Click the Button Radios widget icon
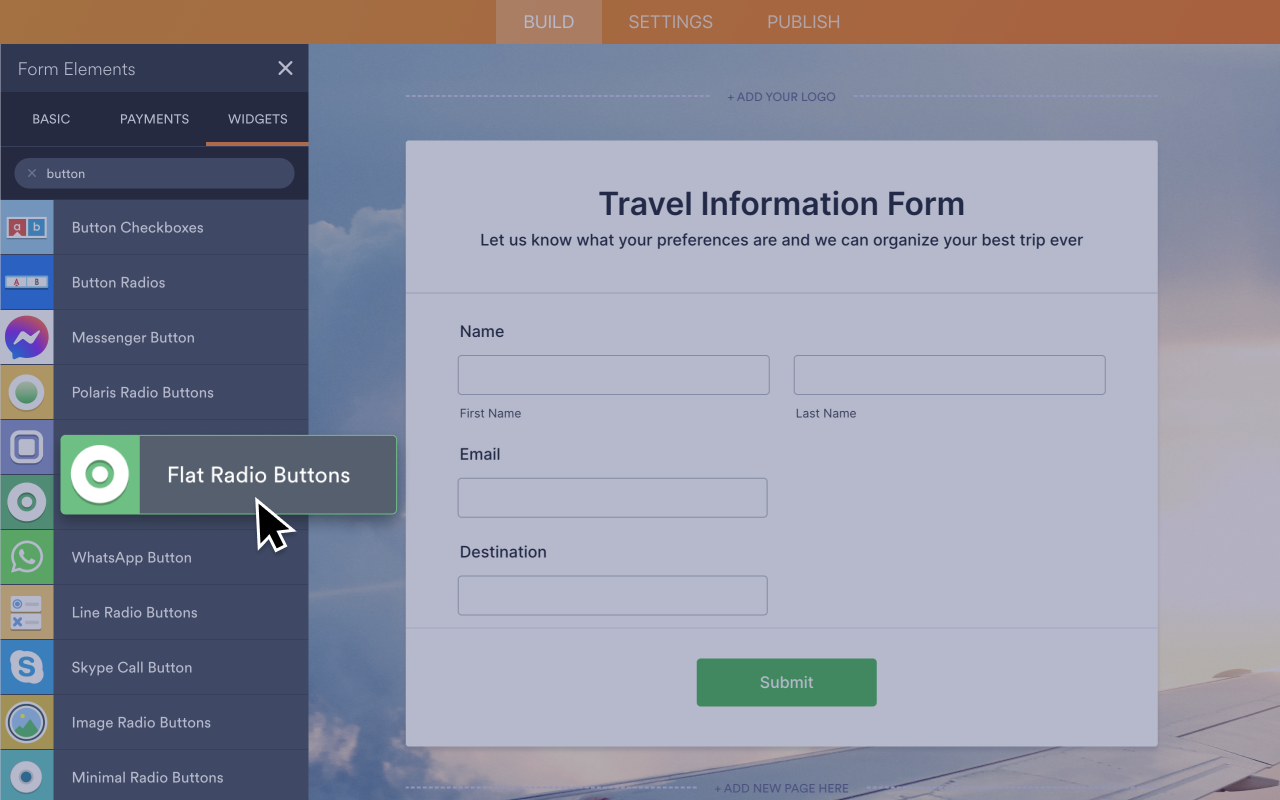The height and width of the screenshot is (800, 1280). [x=27, y=282]
